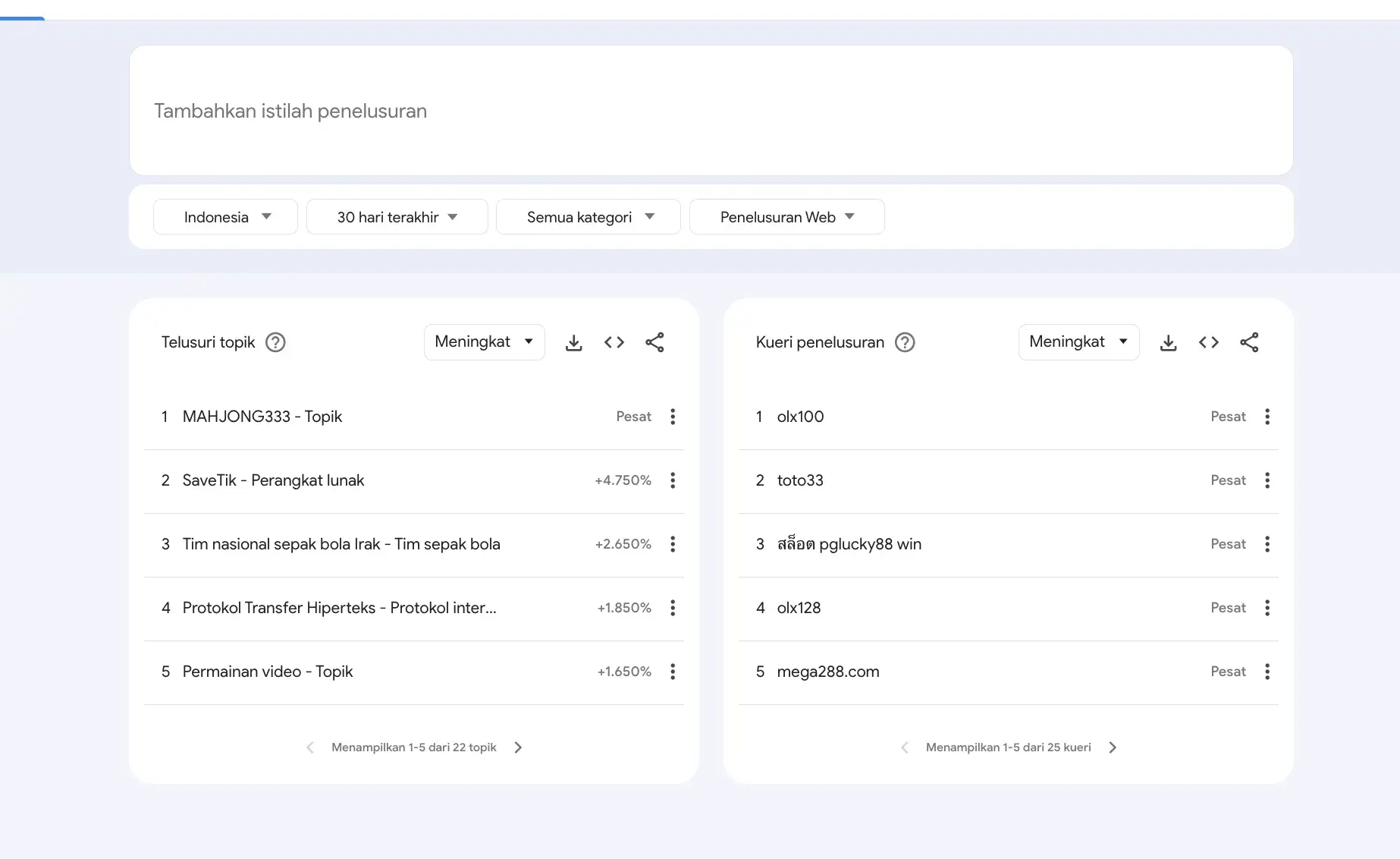Click 'Menampilkan 1-5 dari 25 kueri' text
The width and height of the screenshot is (1400, 859).
(x=1009, y=747)
